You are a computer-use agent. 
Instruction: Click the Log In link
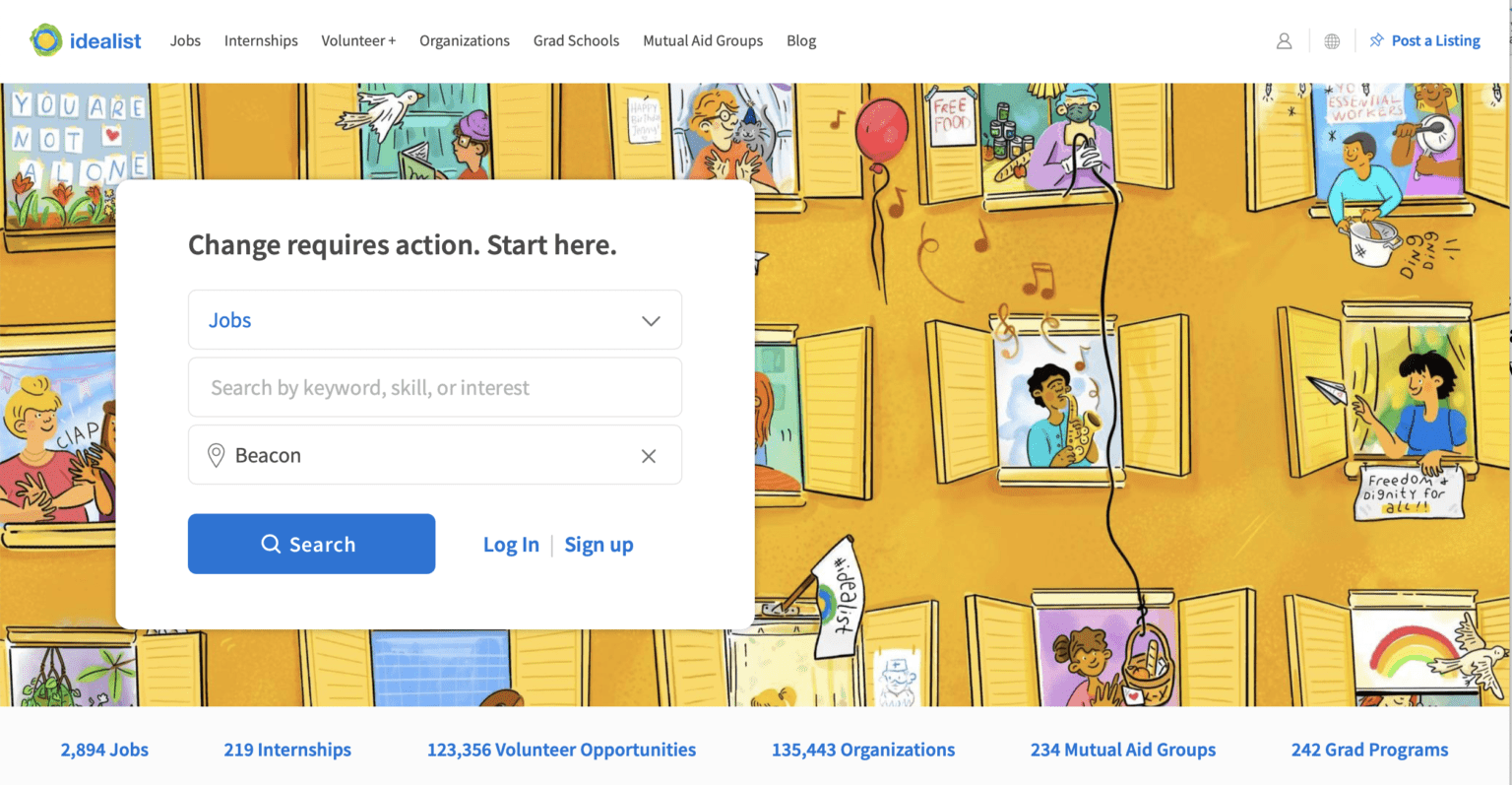(x=511, y=544)
